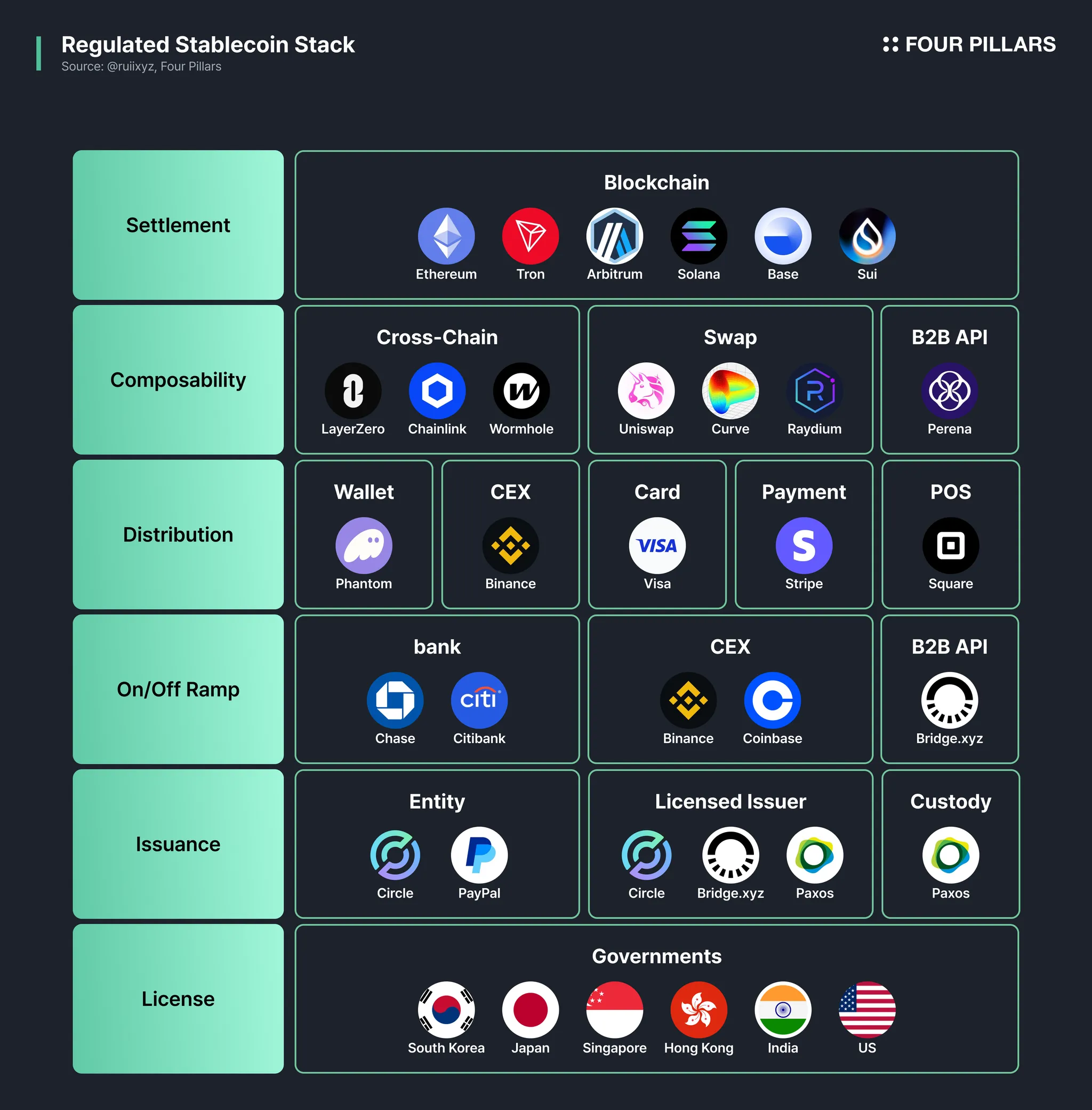Image resolution: width=1092 pixels, height=1110 pixels.
Task: Click the POS heading
Action: tap(951, 492)
